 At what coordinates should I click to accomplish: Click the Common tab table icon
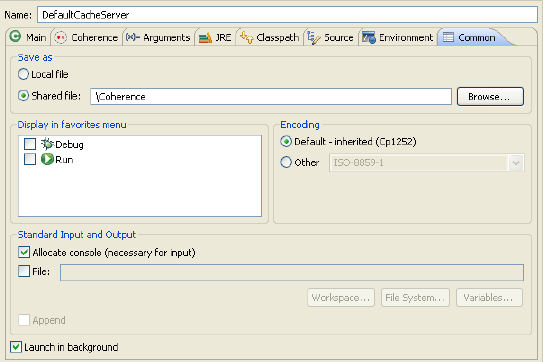pyautogui.click(x=448, y=37)
